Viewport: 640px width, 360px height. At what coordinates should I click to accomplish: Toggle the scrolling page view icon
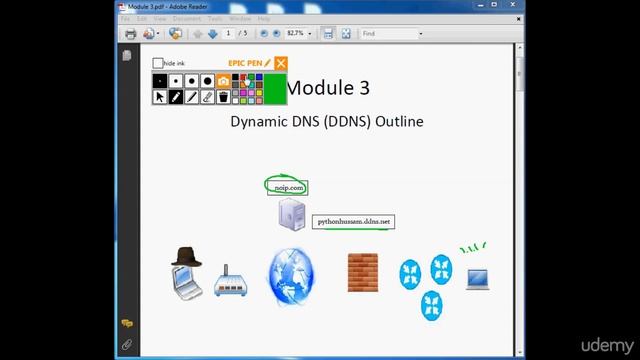pyautogui.click(x=328, y=34)
